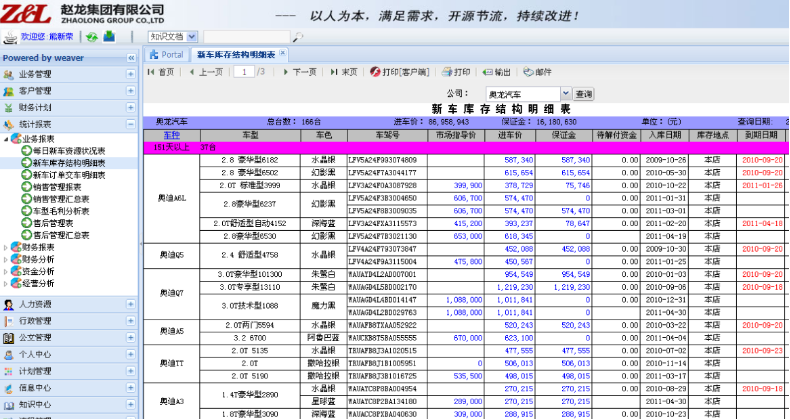Click the top search text box
The height and width of the screenshot is (420, 790).
247,37
